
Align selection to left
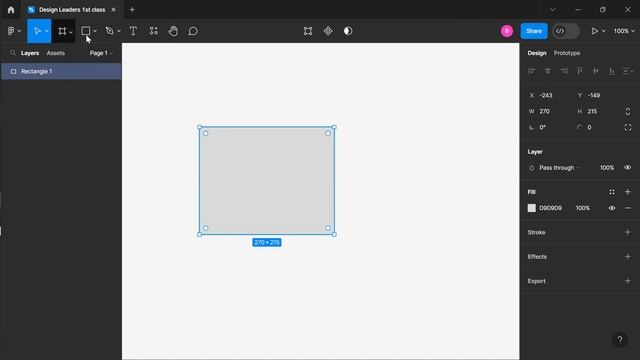(x=531, y=71)
